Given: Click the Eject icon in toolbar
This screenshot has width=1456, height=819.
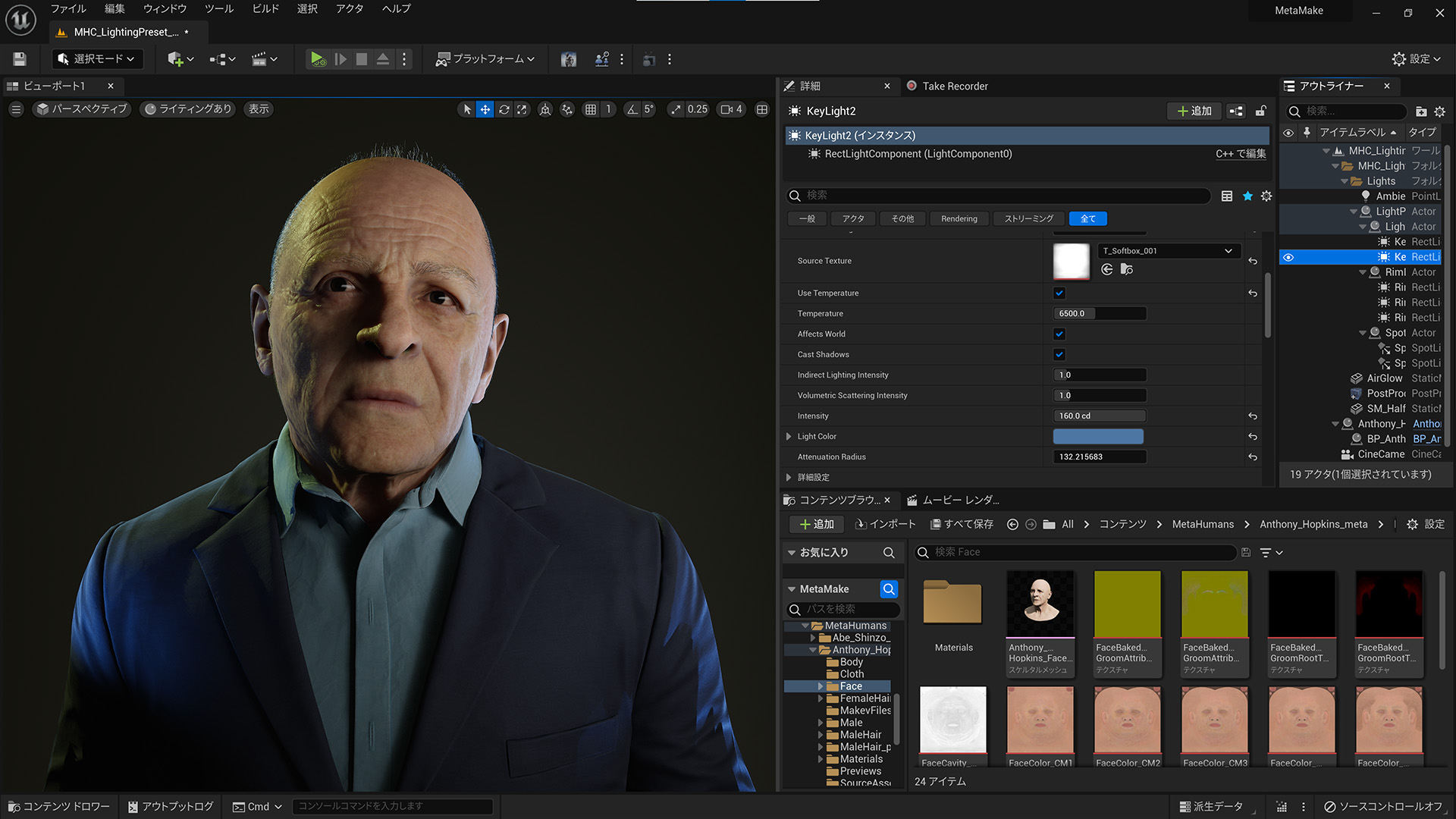Looking at the screenshot, I should (x=383, y=59).
